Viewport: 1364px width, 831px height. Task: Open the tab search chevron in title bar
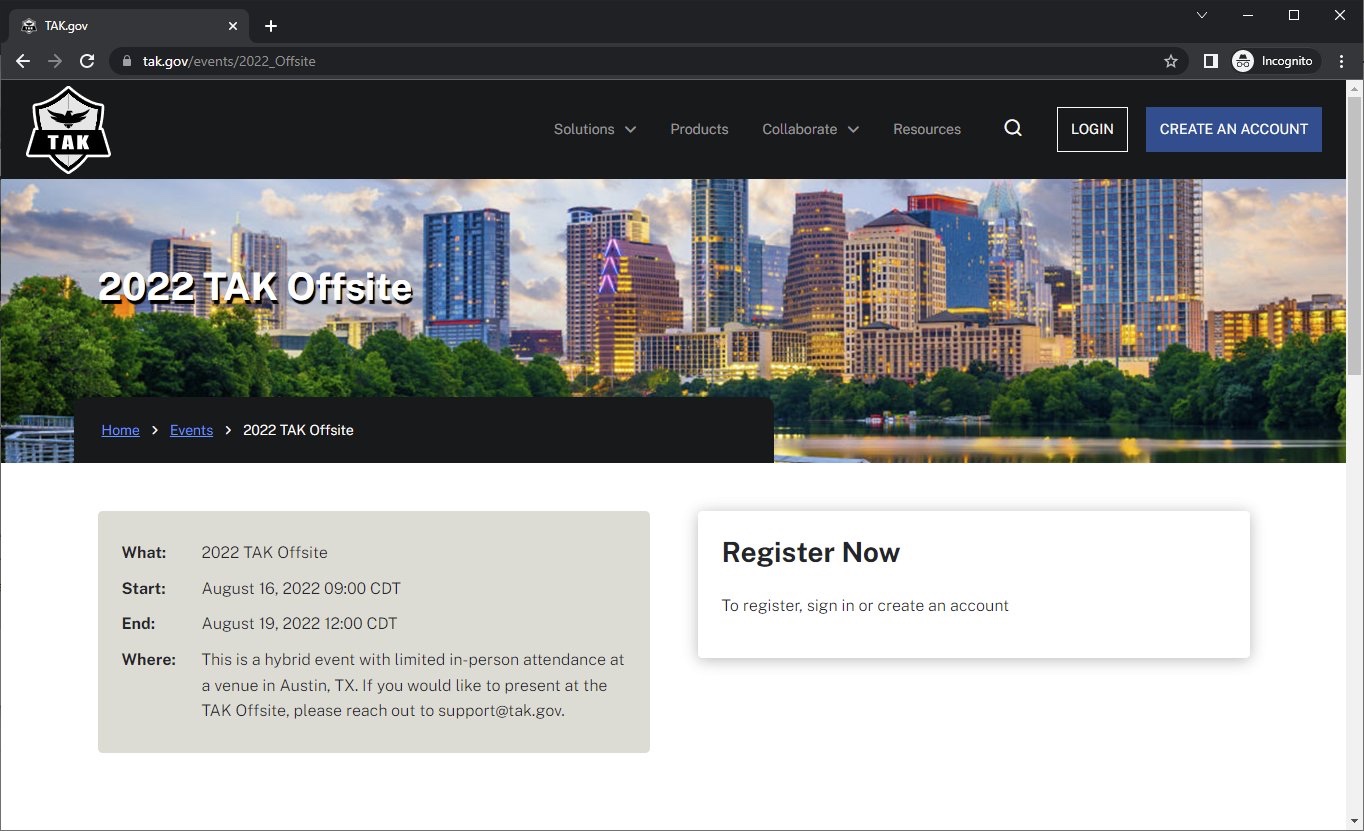[1202, 15]
